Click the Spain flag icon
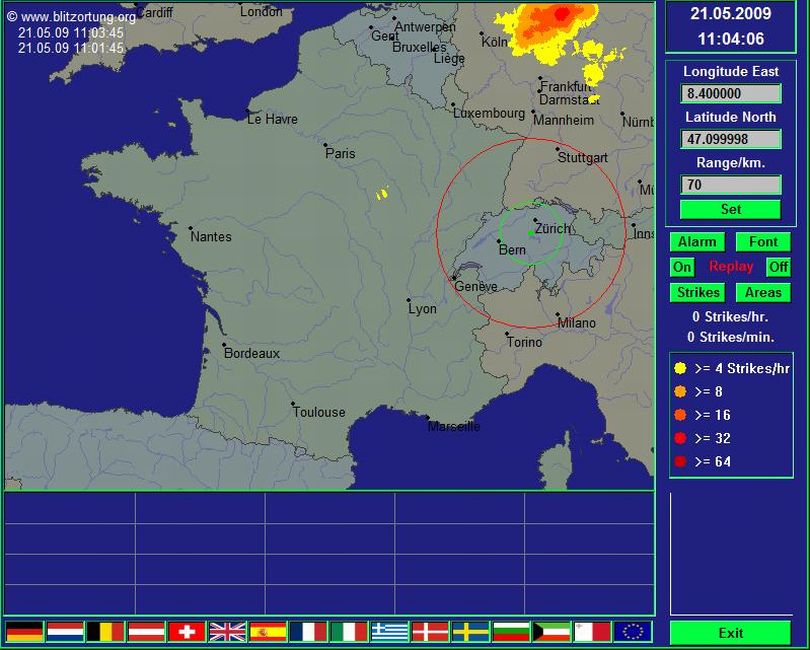This screenshot has height=650, width=810. tap(268, 631)
